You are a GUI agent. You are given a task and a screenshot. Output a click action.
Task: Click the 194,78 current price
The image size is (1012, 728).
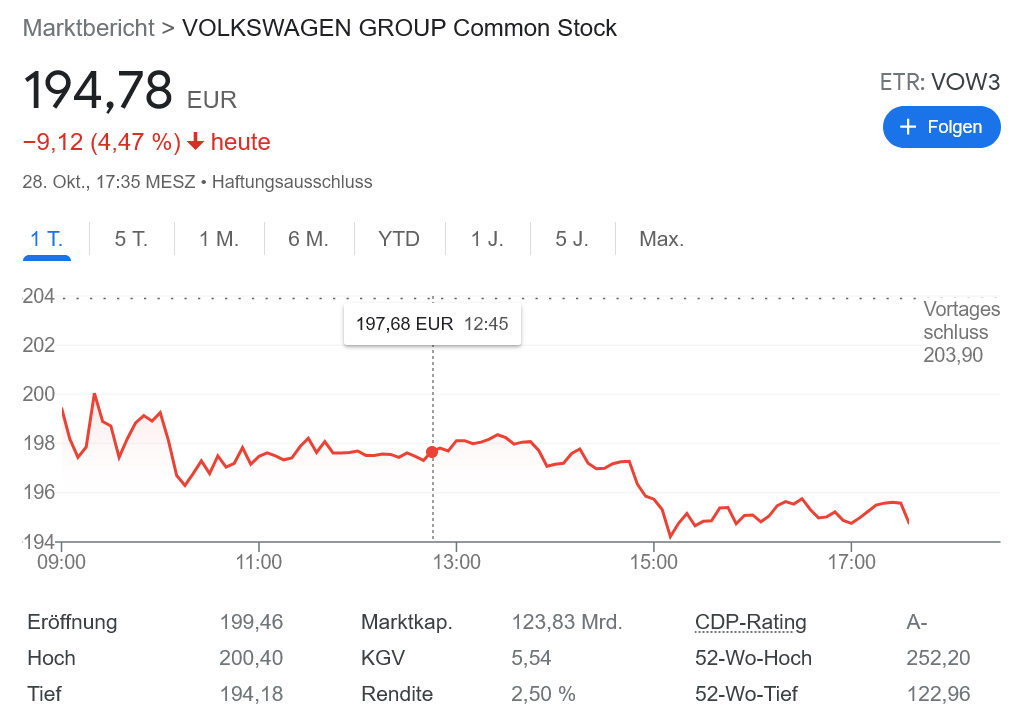[98, 90]
